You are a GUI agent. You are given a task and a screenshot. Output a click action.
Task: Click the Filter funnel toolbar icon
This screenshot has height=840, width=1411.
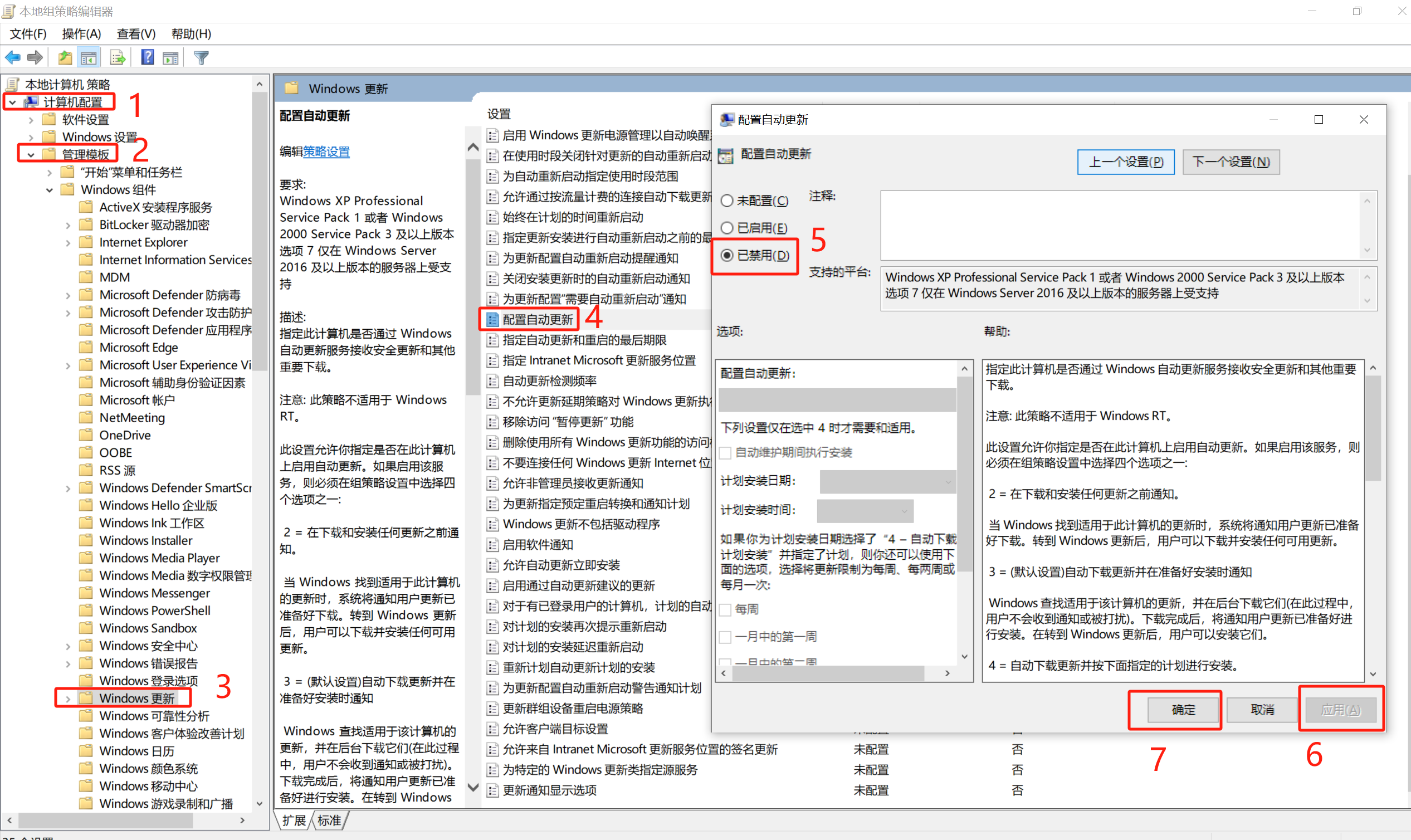(201, 57)
